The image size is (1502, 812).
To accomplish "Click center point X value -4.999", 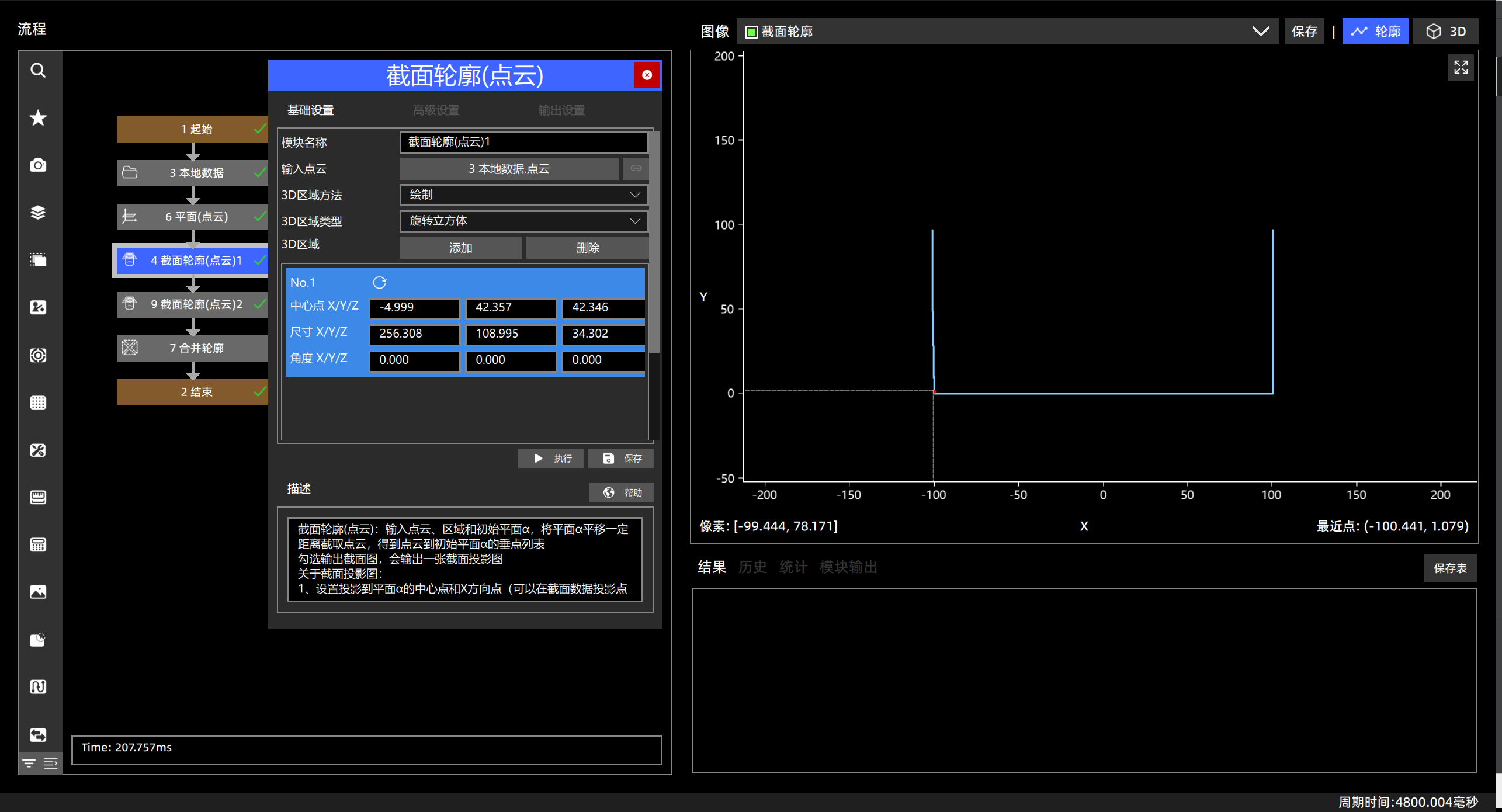I will (x=415, y=307).
